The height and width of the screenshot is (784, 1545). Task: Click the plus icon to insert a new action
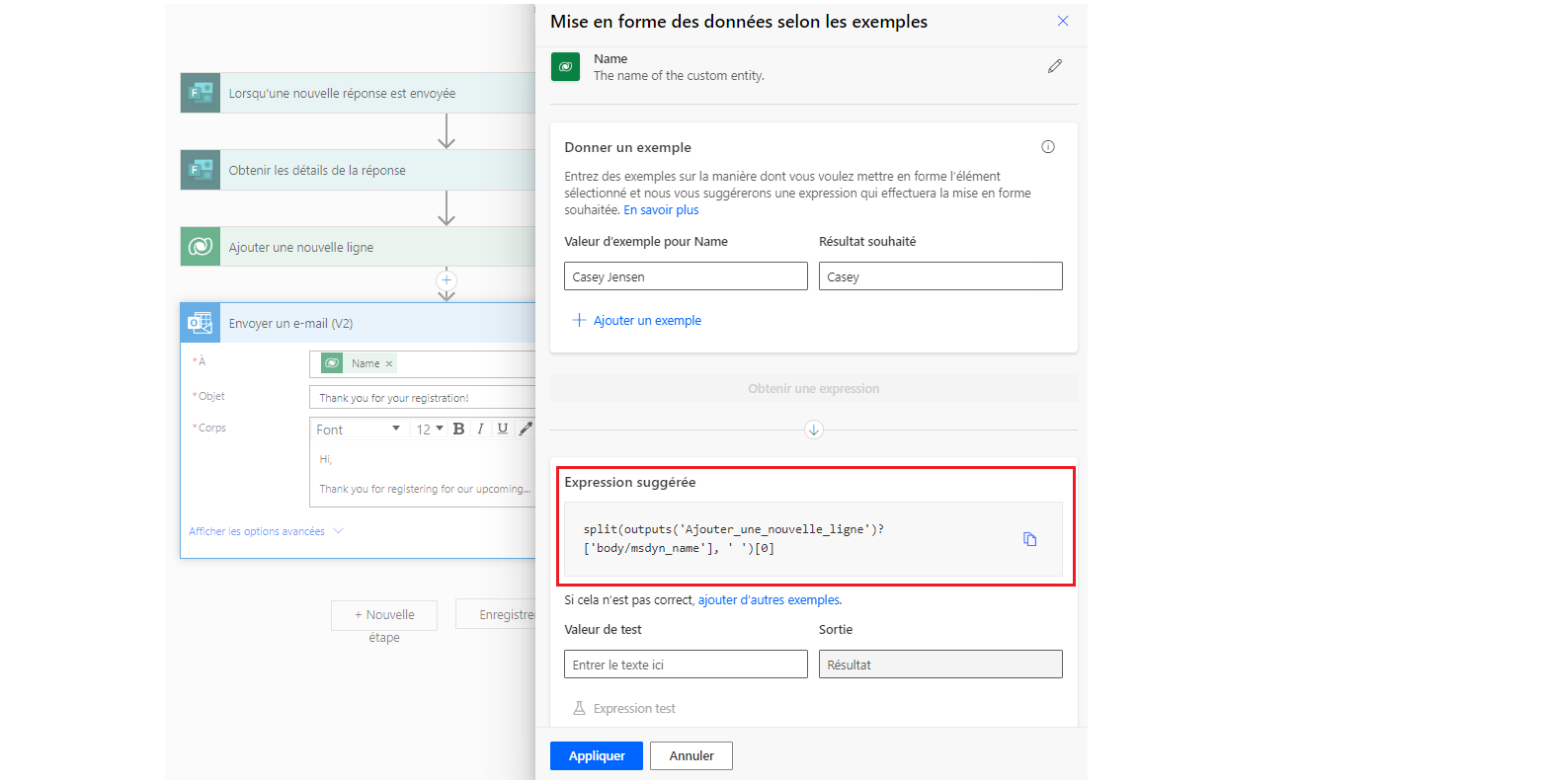[x=447, y=280]
